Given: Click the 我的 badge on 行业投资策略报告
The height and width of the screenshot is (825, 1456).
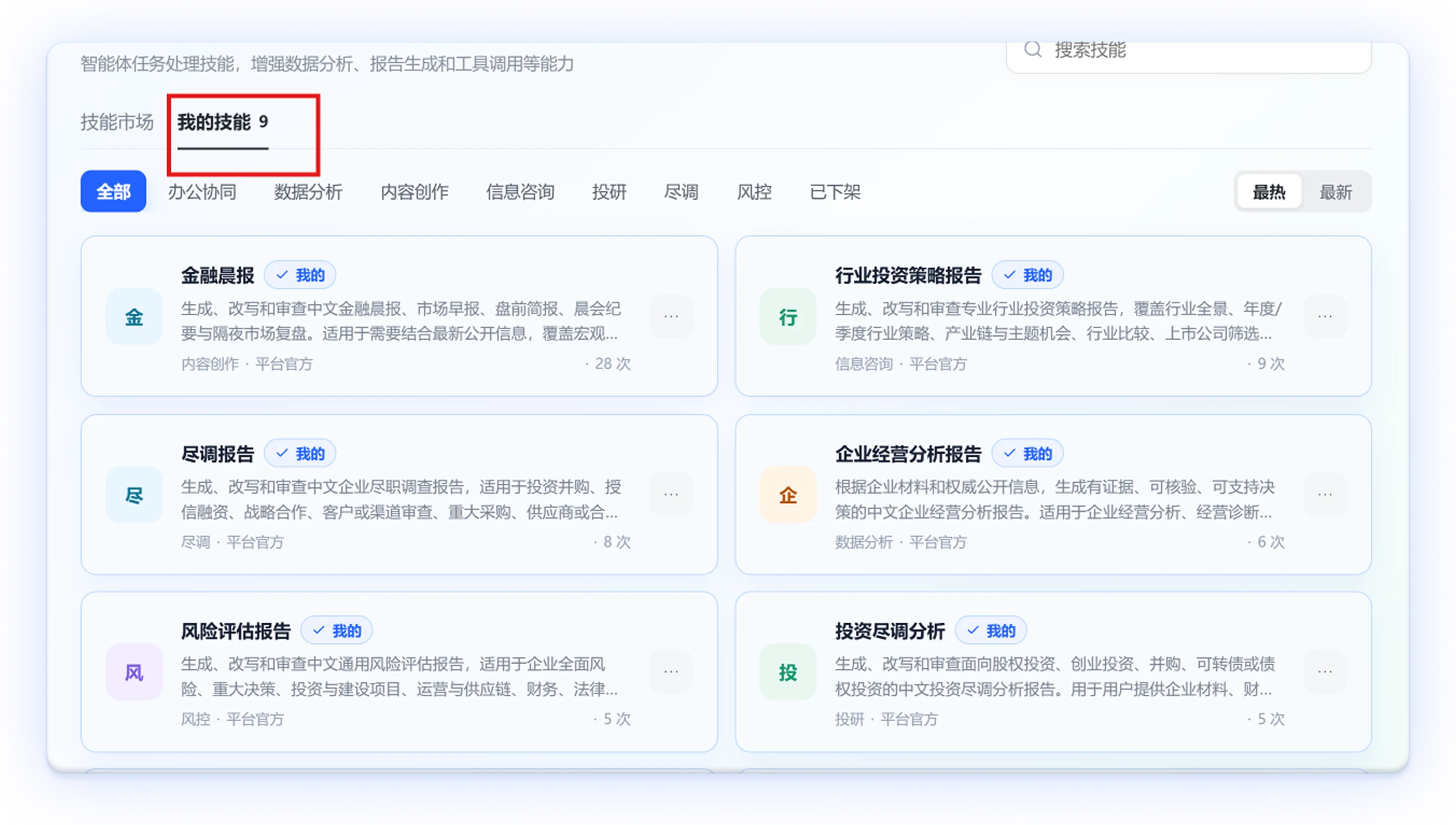Looking at the screenshot, I should click(x=1027, y=275).
